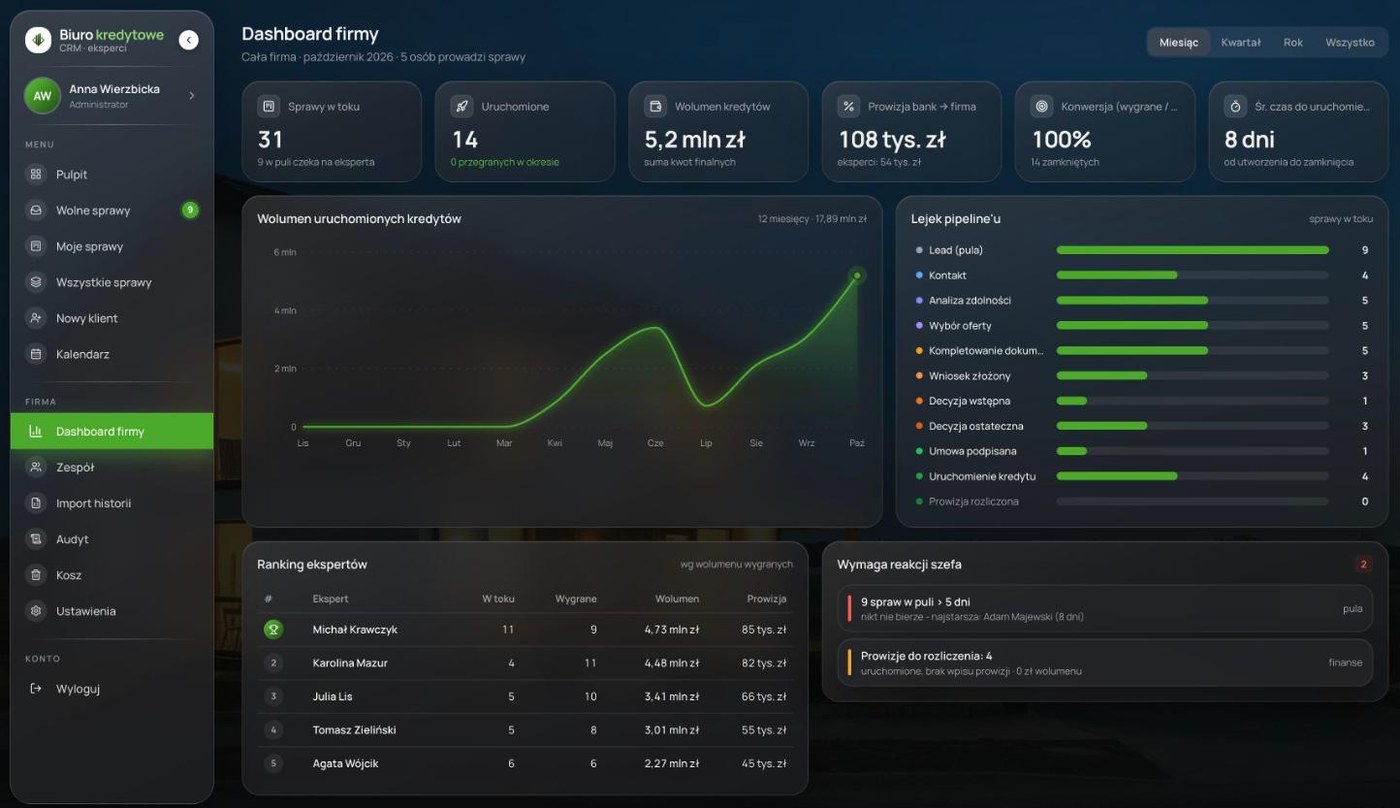Image resolution: width=1400 pixels, height=808 pixels.
Task: Click the Wyloguj logout icon
Action: [36, 688]
